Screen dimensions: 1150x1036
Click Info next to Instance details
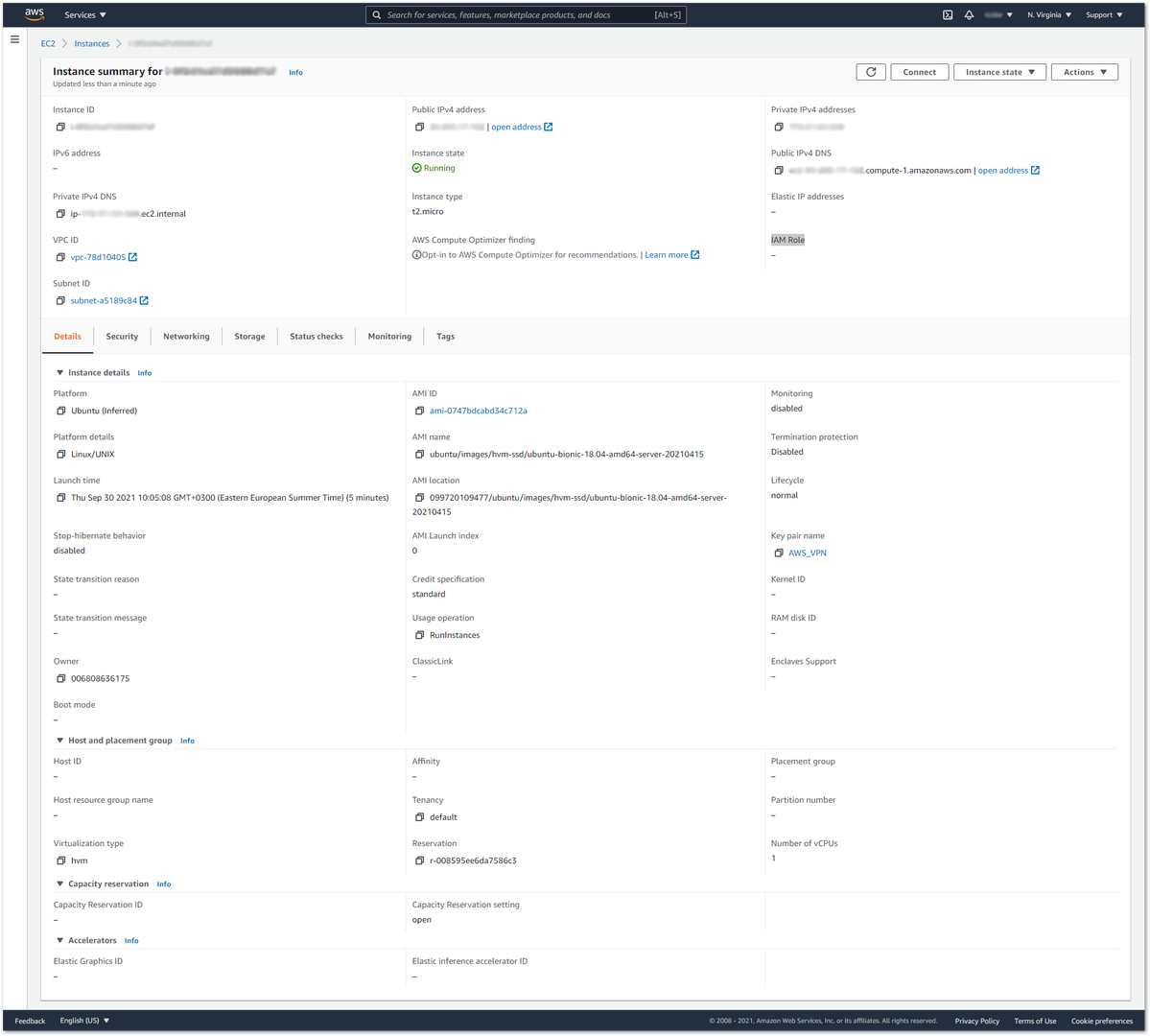click(x=145, y=373)
